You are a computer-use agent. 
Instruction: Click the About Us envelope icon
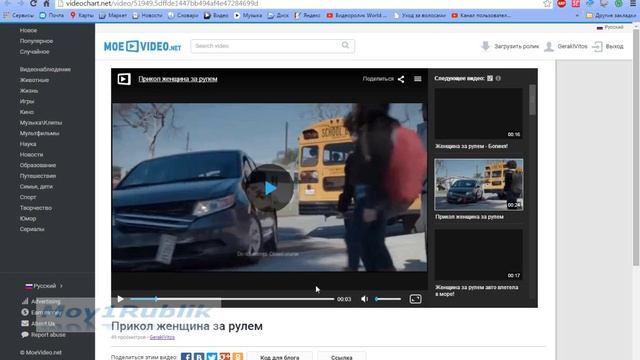point(25,323)
